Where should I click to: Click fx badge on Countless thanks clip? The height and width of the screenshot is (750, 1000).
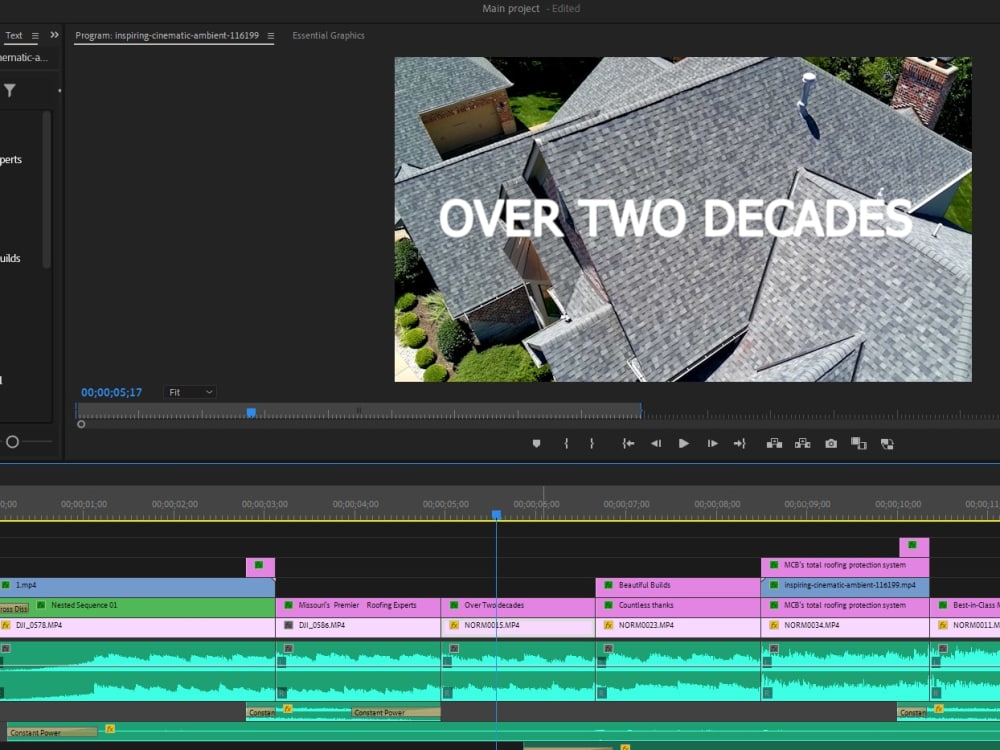pos(608,605)
